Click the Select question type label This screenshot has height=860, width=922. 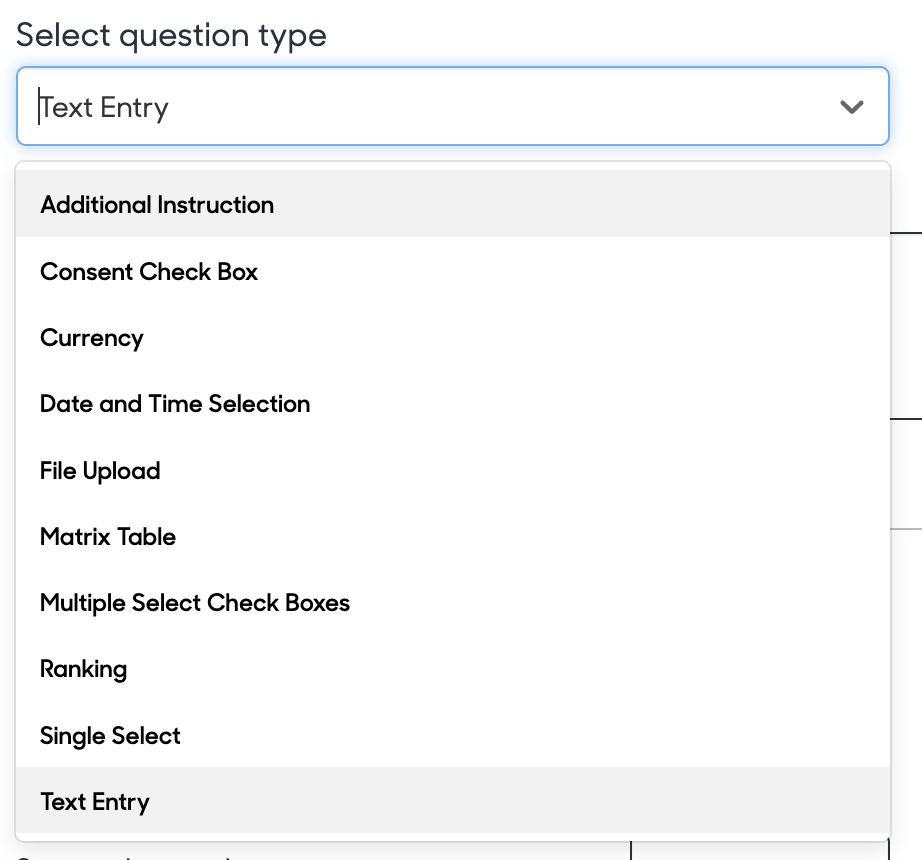pyautogui.click(x=171, y=34)
